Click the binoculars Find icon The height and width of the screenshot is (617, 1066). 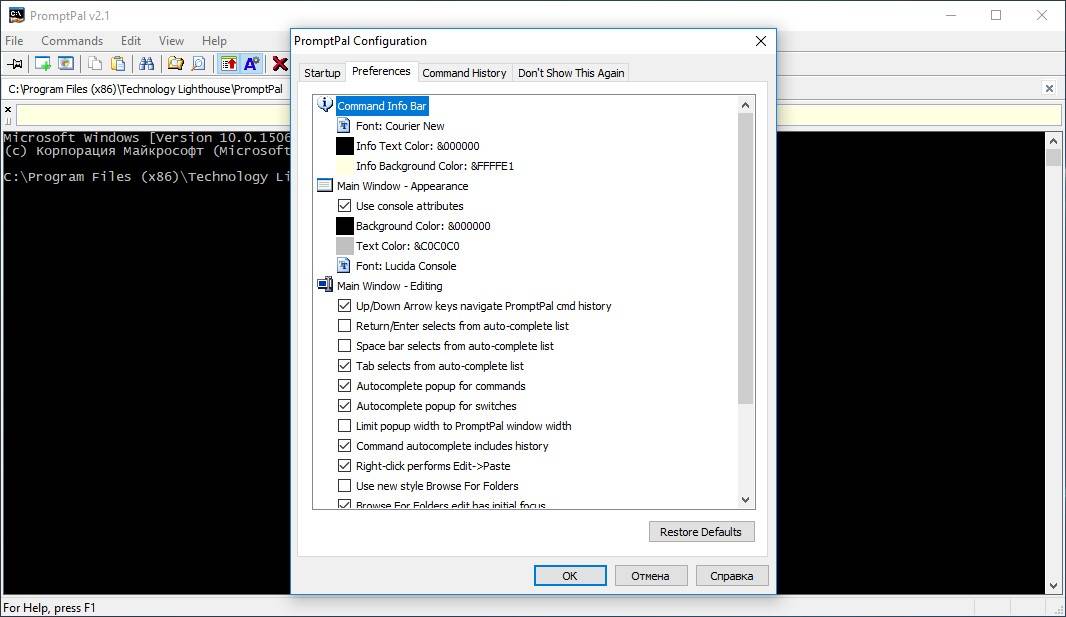coord(146,64)
